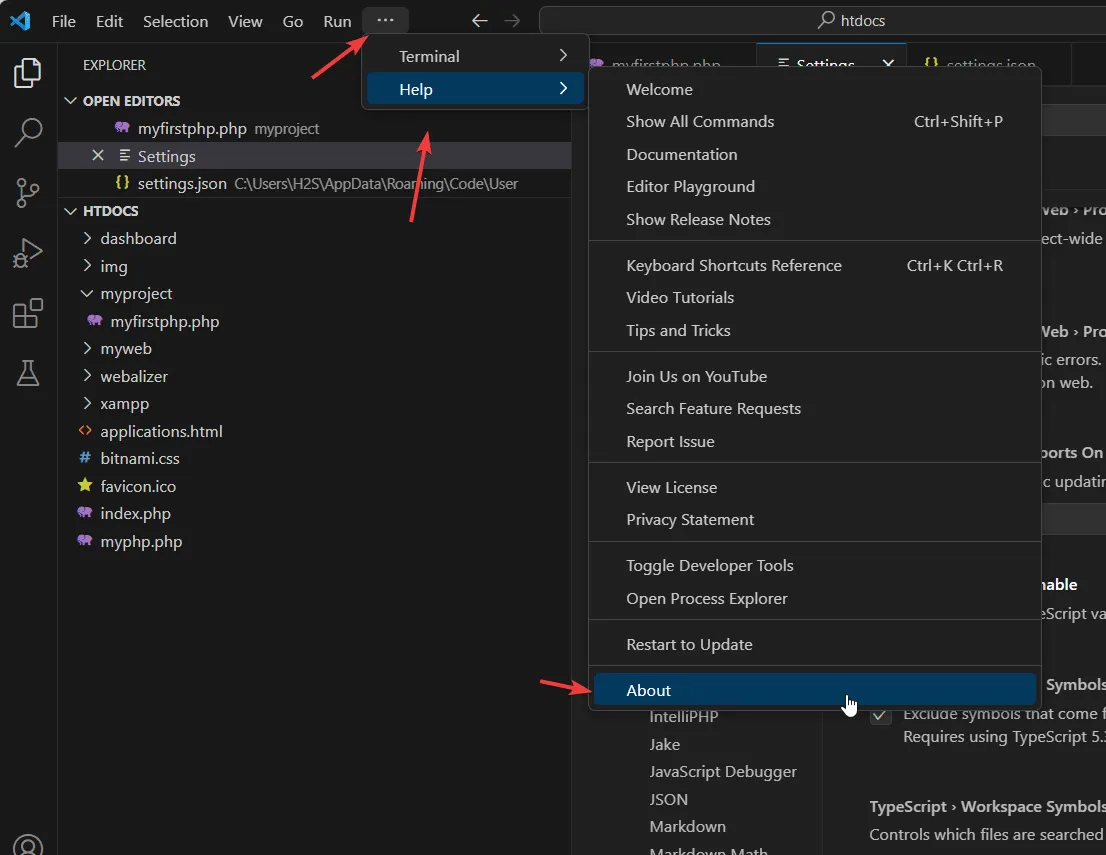The image size is (1106, 855).
Task: Open the Extensions view icon
Action: (28, 313)
